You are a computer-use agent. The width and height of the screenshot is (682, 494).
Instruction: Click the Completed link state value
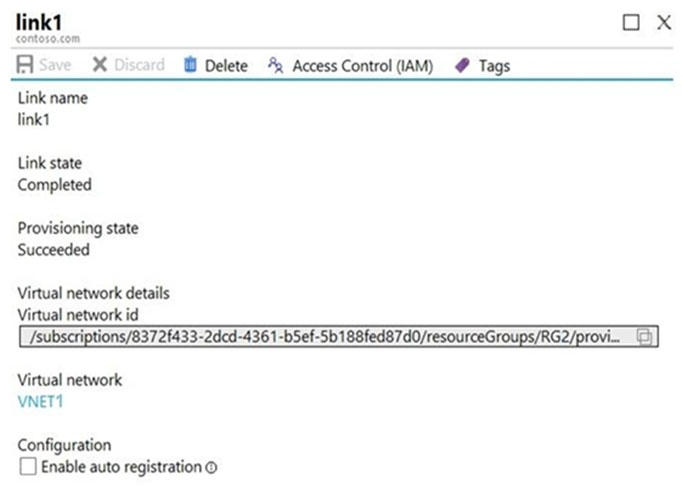[55, 185]
